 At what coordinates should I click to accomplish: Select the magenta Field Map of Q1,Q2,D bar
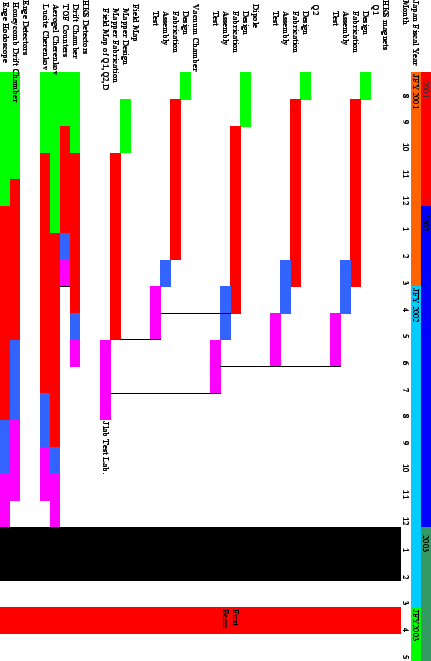105,380
